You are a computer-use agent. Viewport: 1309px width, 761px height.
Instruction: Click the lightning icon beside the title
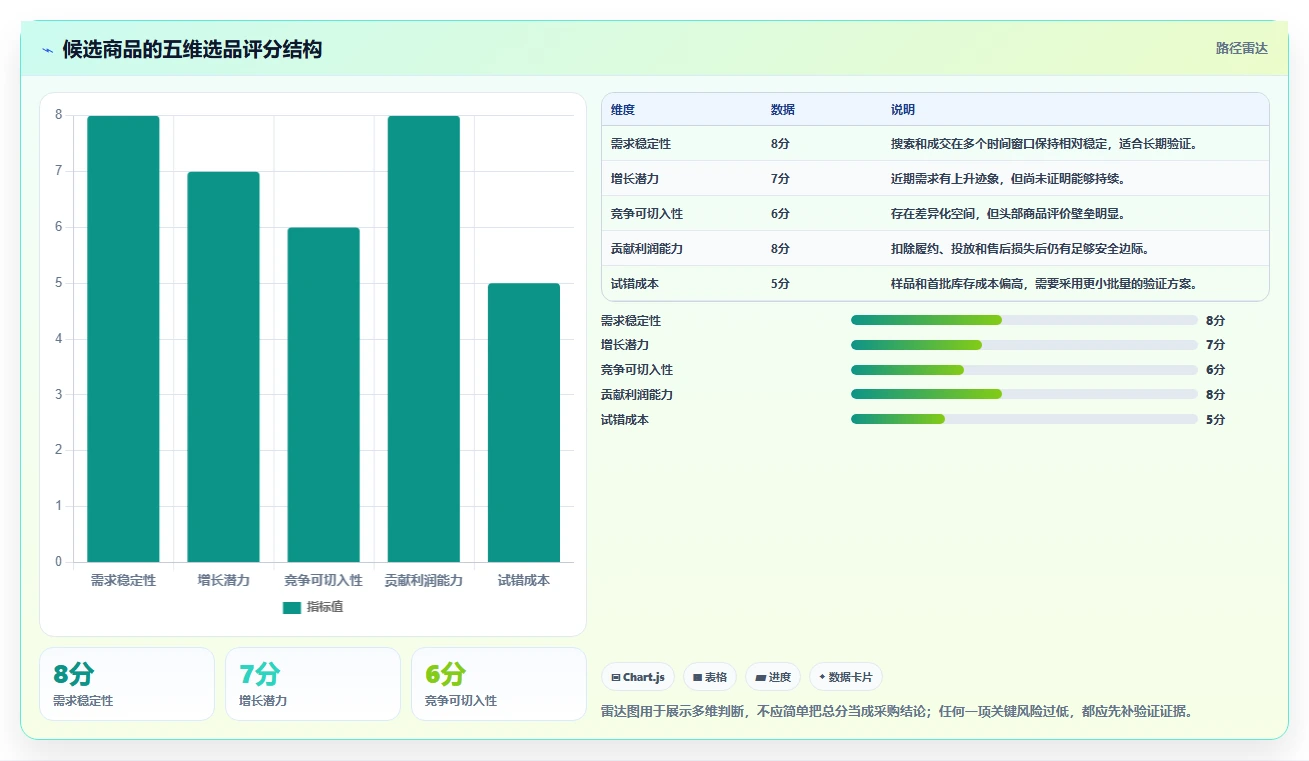tap(47, 50)
